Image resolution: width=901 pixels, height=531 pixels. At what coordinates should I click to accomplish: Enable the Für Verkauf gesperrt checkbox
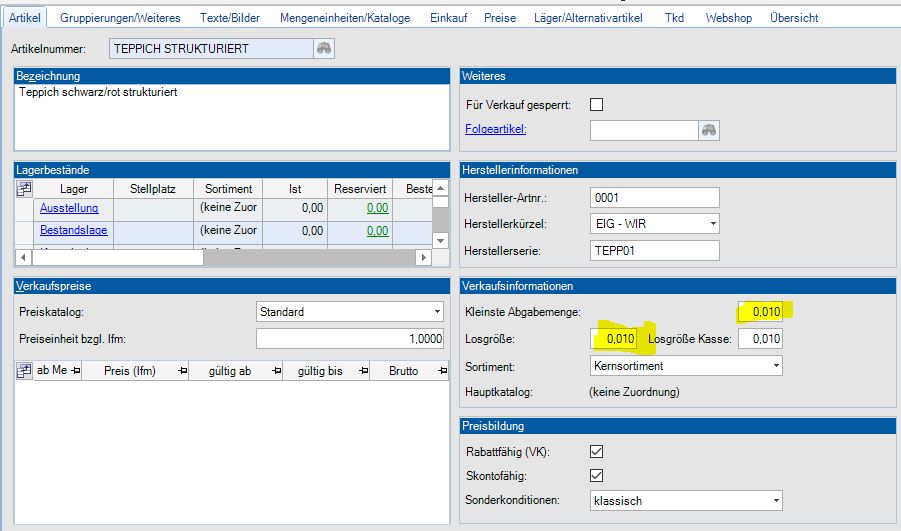[597, 104]
